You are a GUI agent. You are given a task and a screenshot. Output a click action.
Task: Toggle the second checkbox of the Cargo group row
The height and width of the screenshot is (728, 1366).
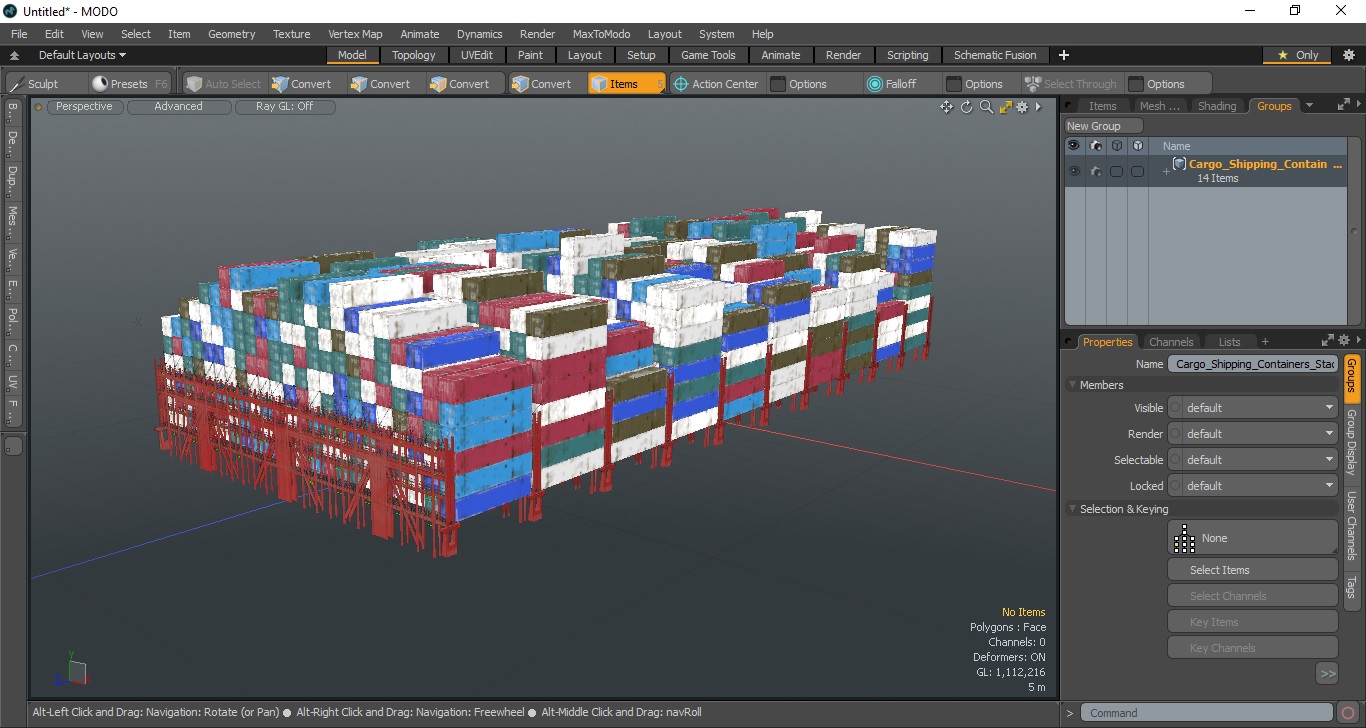click(1137, 172)
